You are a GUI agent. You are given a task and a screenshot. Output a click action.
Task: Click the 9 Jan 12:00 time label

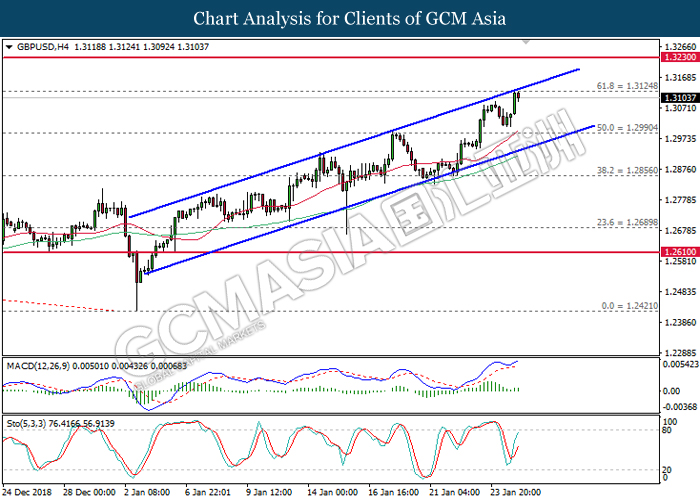click(x=269, y=492)
